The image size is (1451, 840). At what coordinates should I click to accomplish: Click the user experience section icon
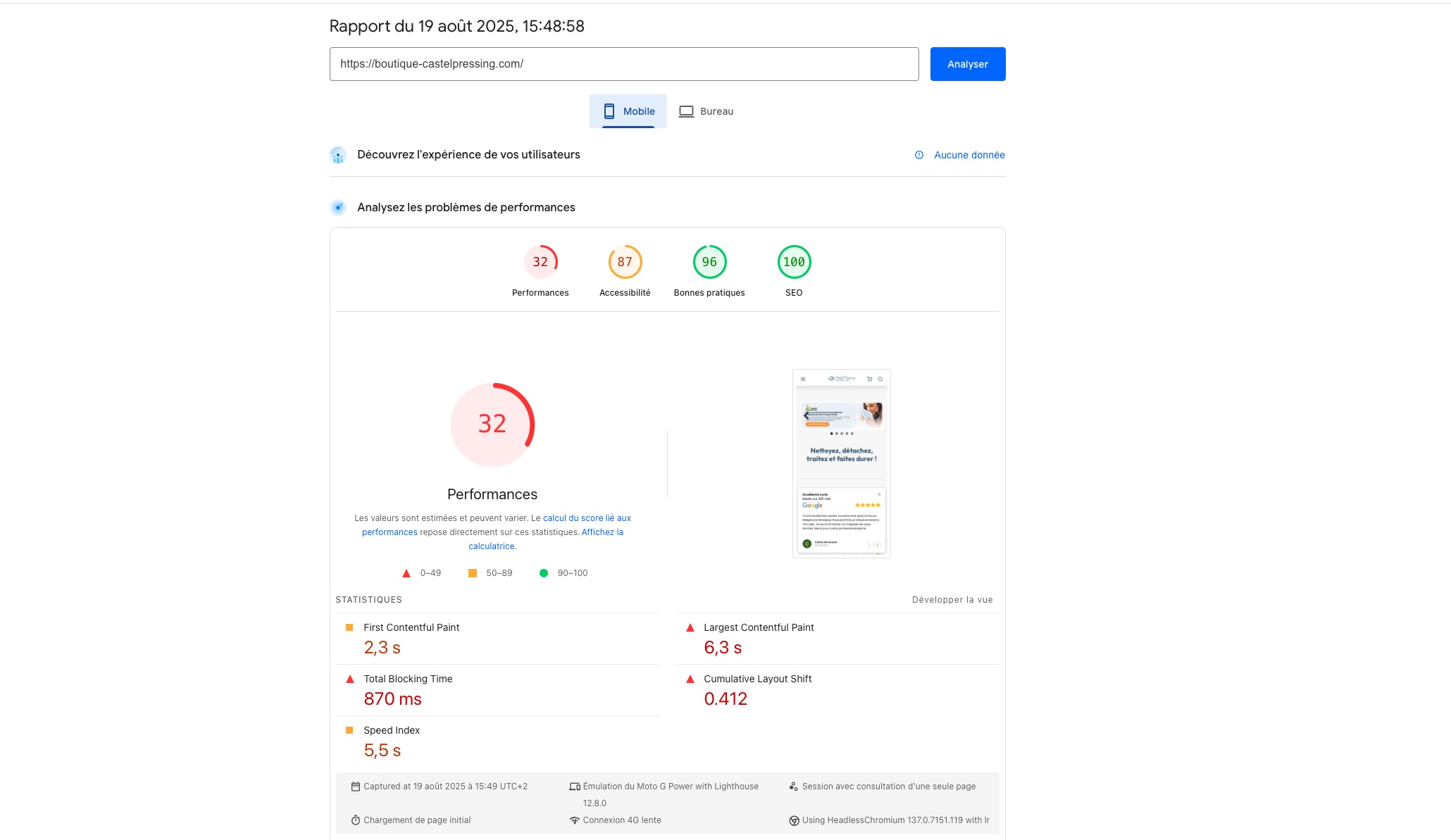(338, 155)
